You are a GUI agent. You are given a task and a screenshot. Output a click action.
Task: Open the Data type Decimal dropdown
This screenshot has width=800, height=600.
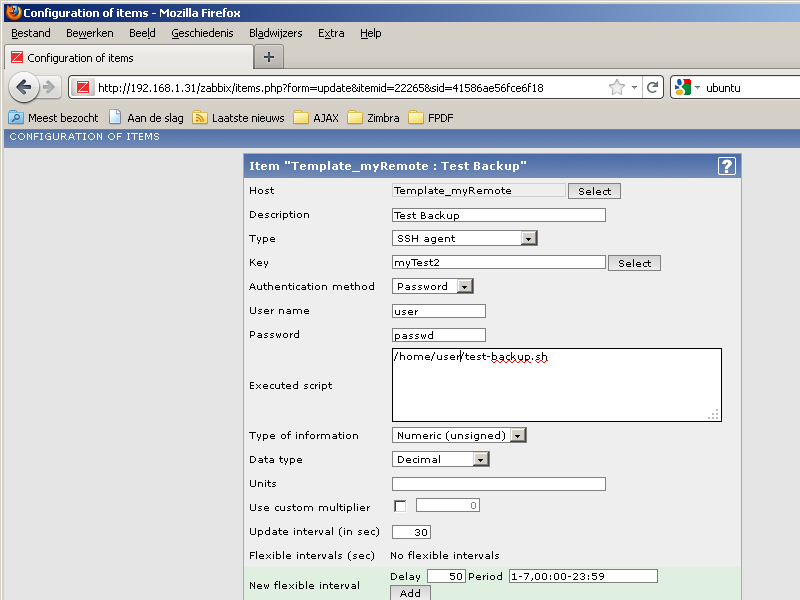(440, 460)
